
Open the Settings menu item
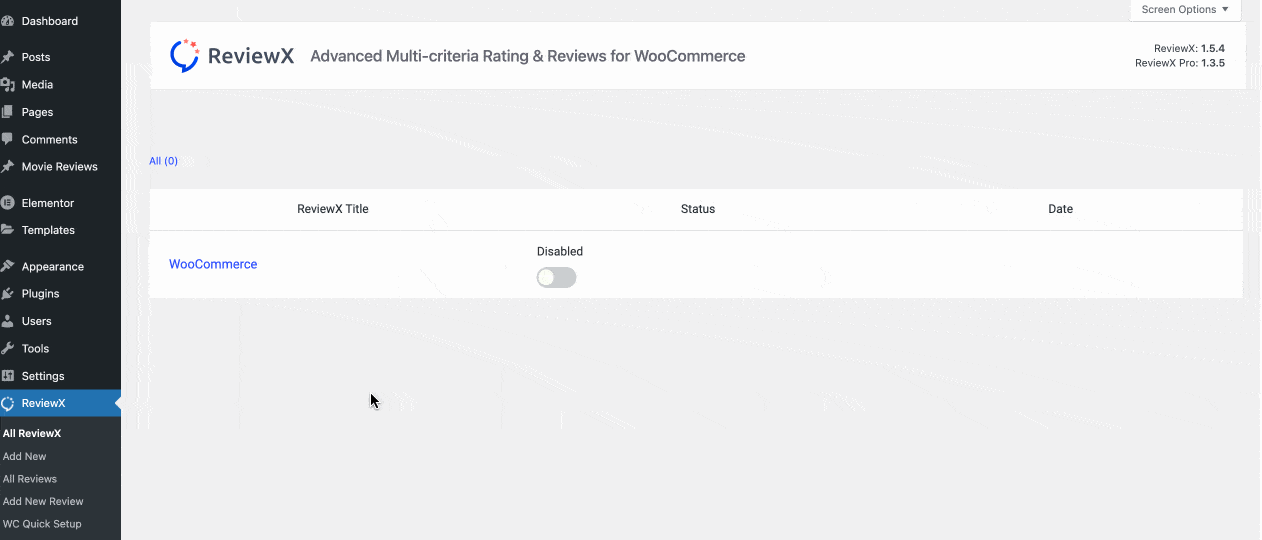[43, 376]
